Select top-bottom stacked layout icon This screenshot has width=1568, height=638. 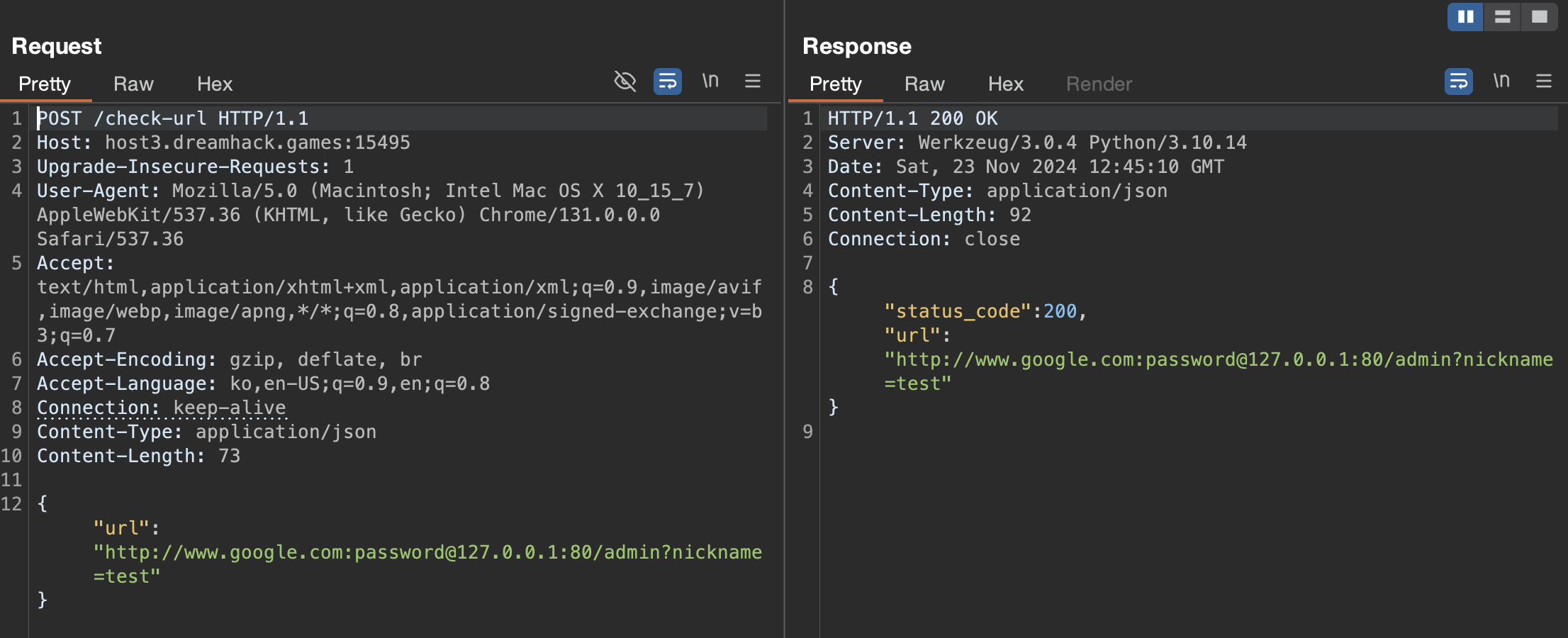(x=1502, y=16)
